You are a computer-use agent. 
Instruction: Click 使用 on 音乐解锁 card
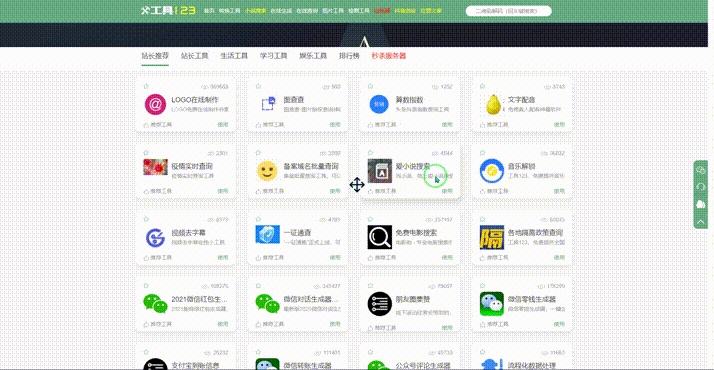[x=559, y=191]
